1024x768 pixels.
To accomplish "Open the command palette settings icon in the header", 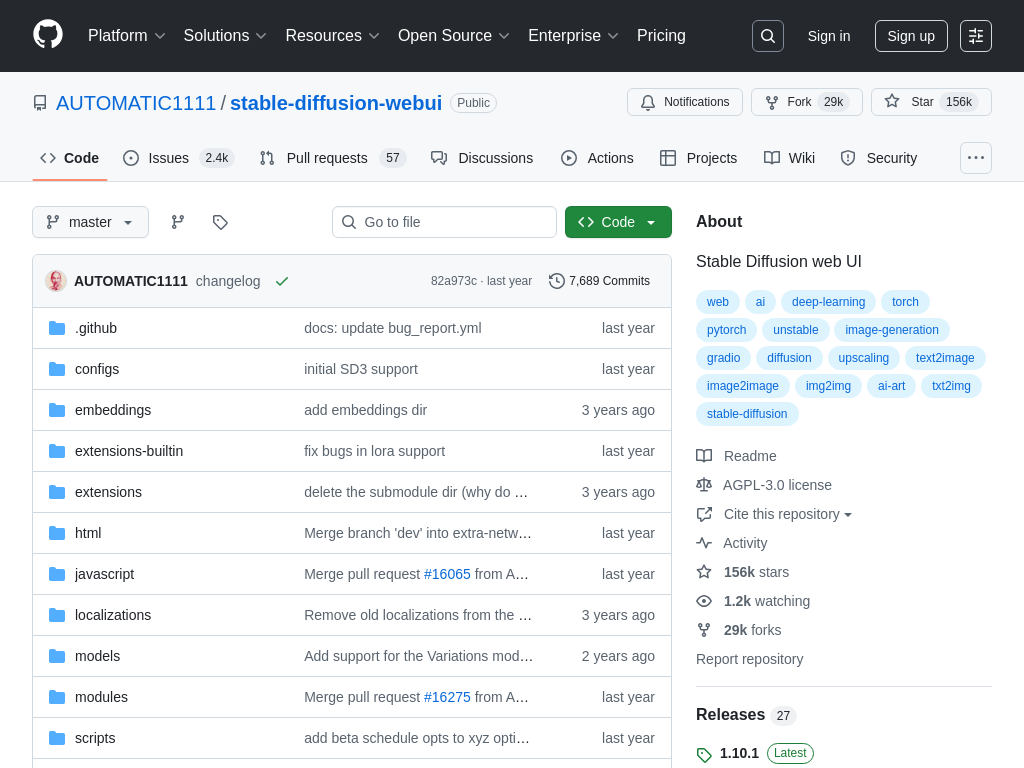I will (976, 36).
